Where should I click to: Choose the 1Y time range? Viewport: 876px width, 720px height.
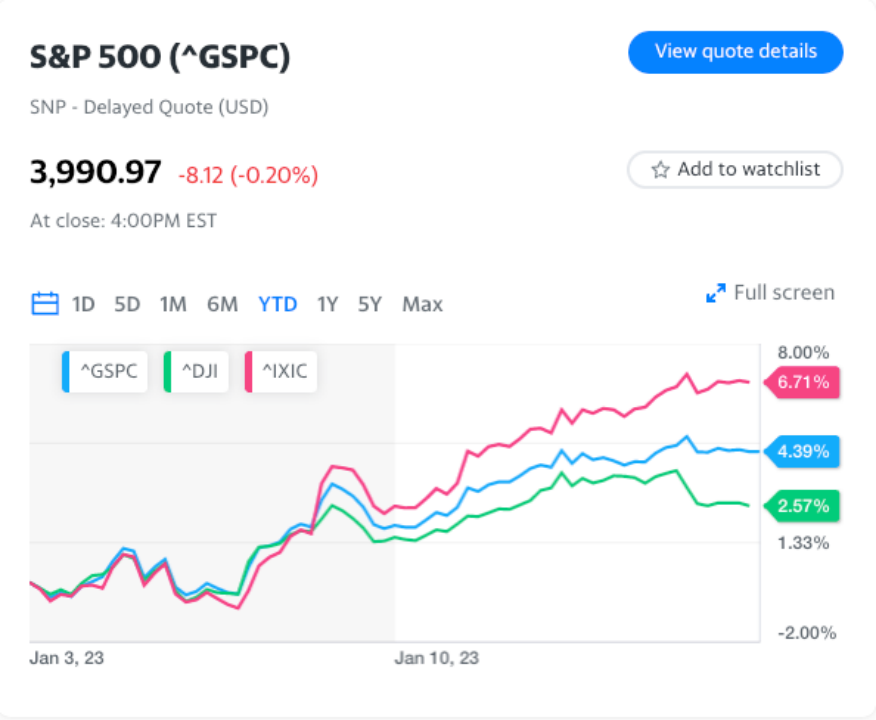click(327, 304)
